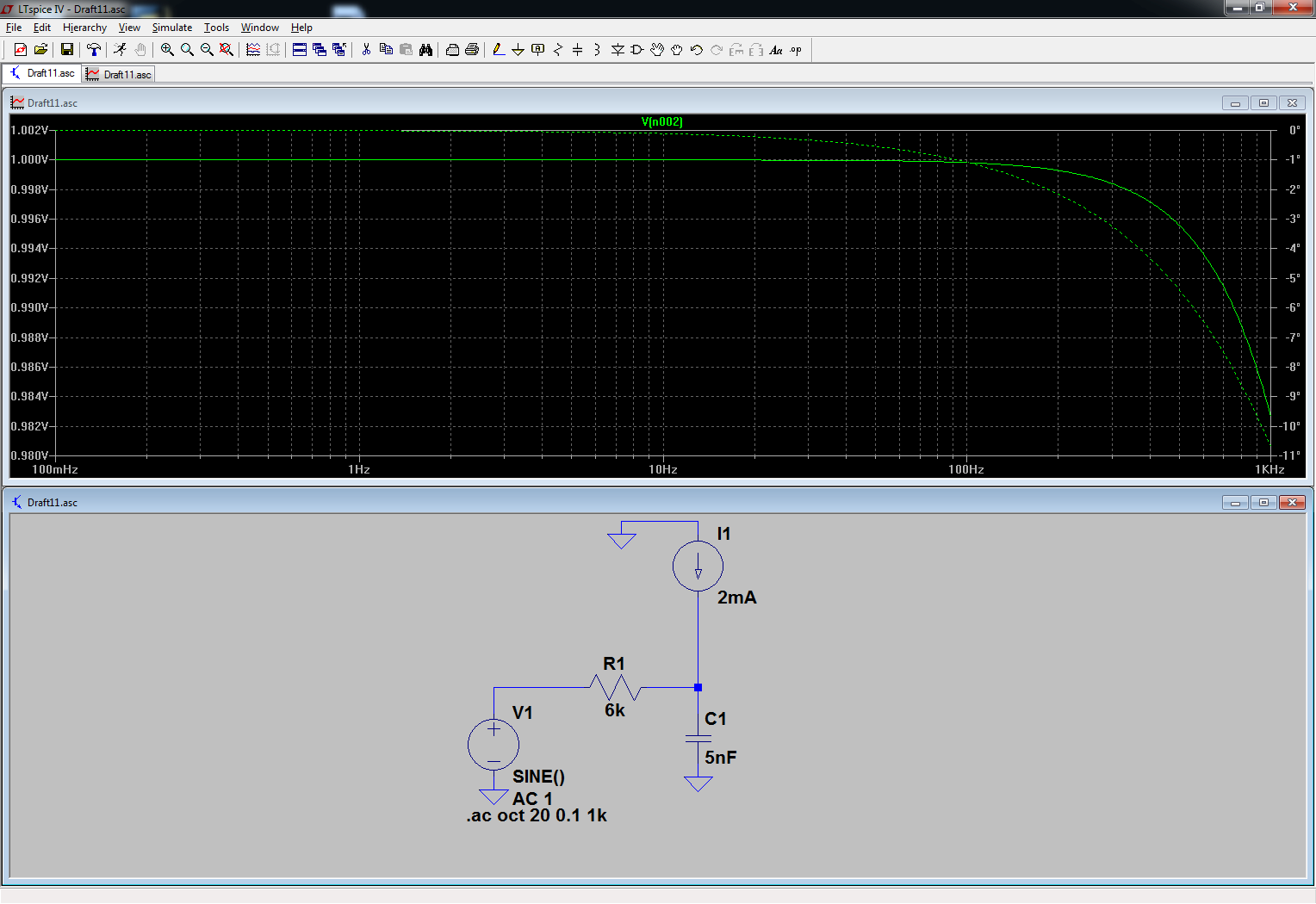Select the Draw Wire pencil tool
The width and height of the screenshot is (1316, 904).
coord(499,50)
